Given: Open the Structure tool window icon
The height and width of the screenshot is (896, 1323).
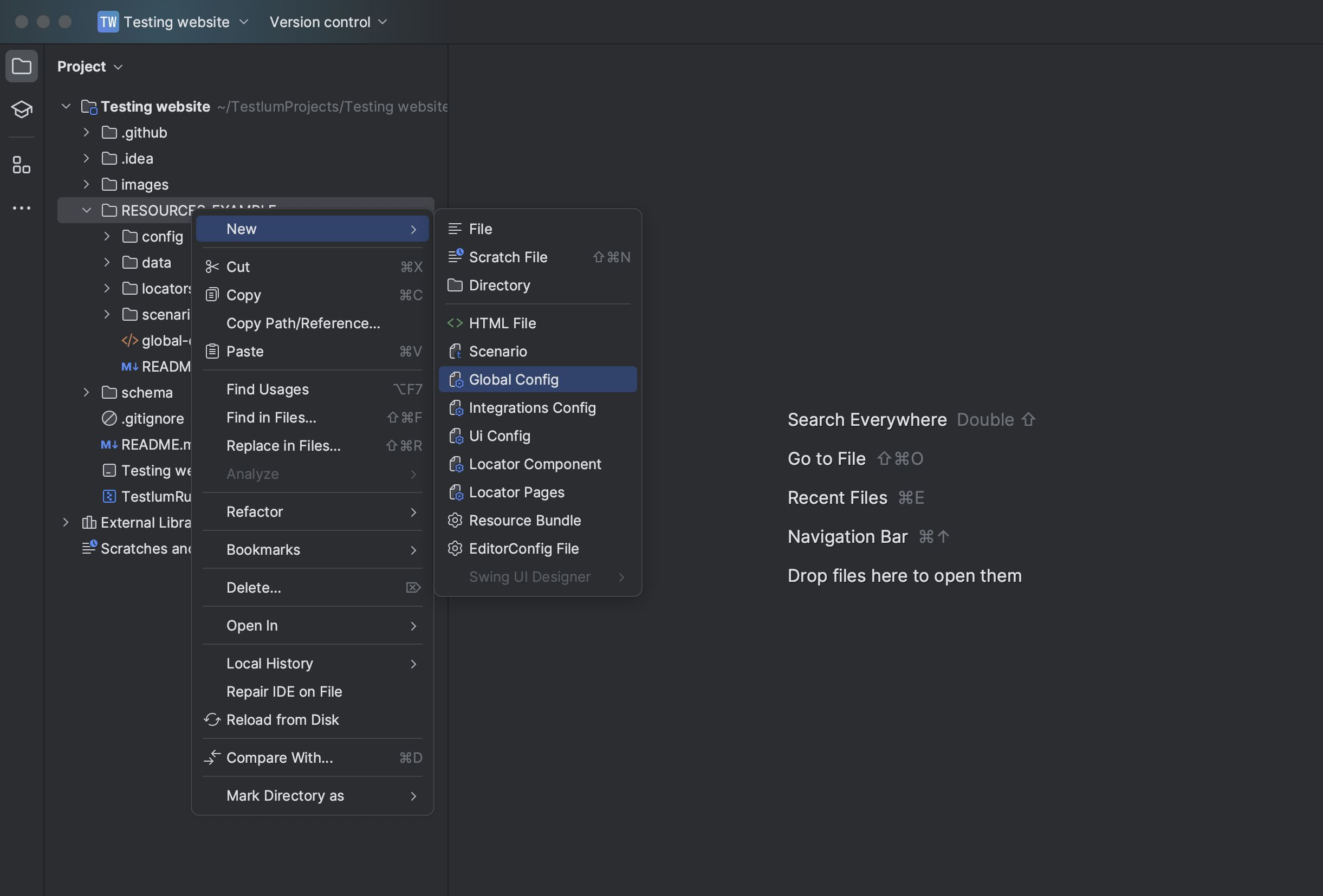Looking at the screenshot, I should point(22,165).
